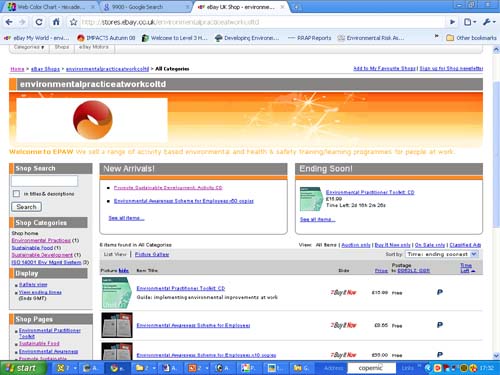Click the EPAW red swirl logo
This screenshot has height=375, width=500.
pyautogui.click(x=93, y=120)
